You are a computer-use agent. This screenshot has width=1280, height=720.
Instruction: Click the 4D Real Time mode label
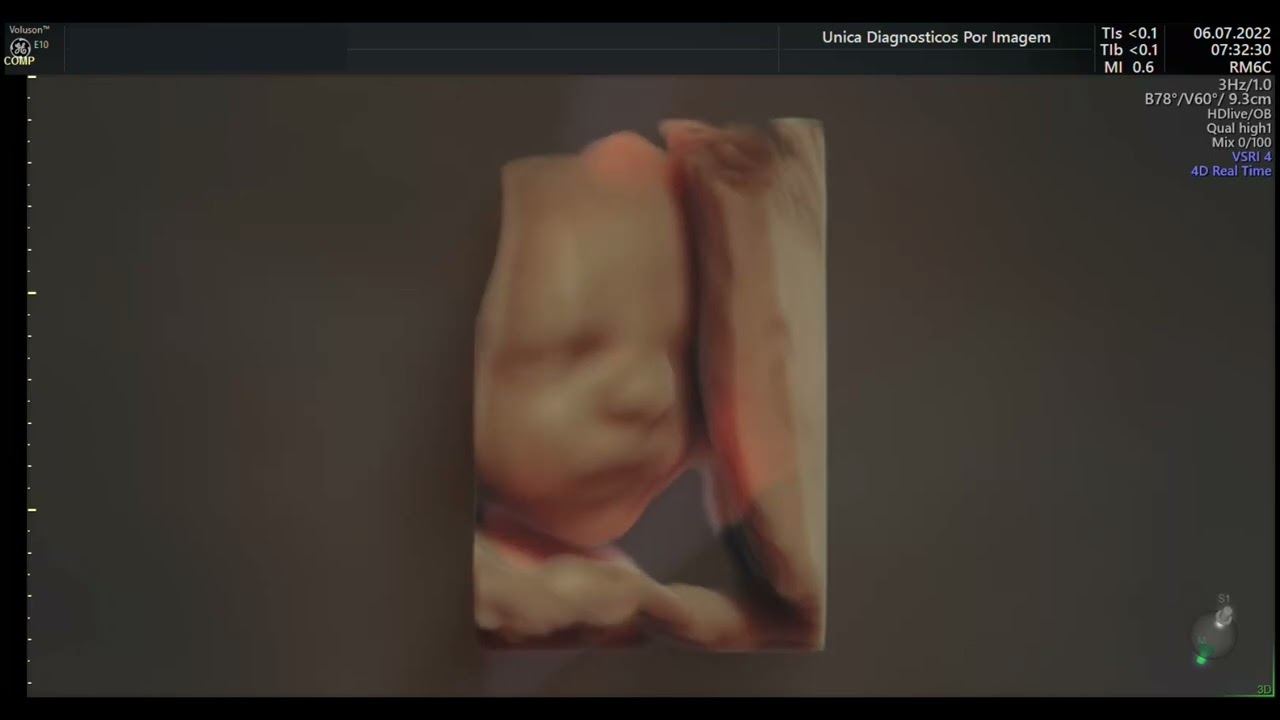coord(1231,171)
